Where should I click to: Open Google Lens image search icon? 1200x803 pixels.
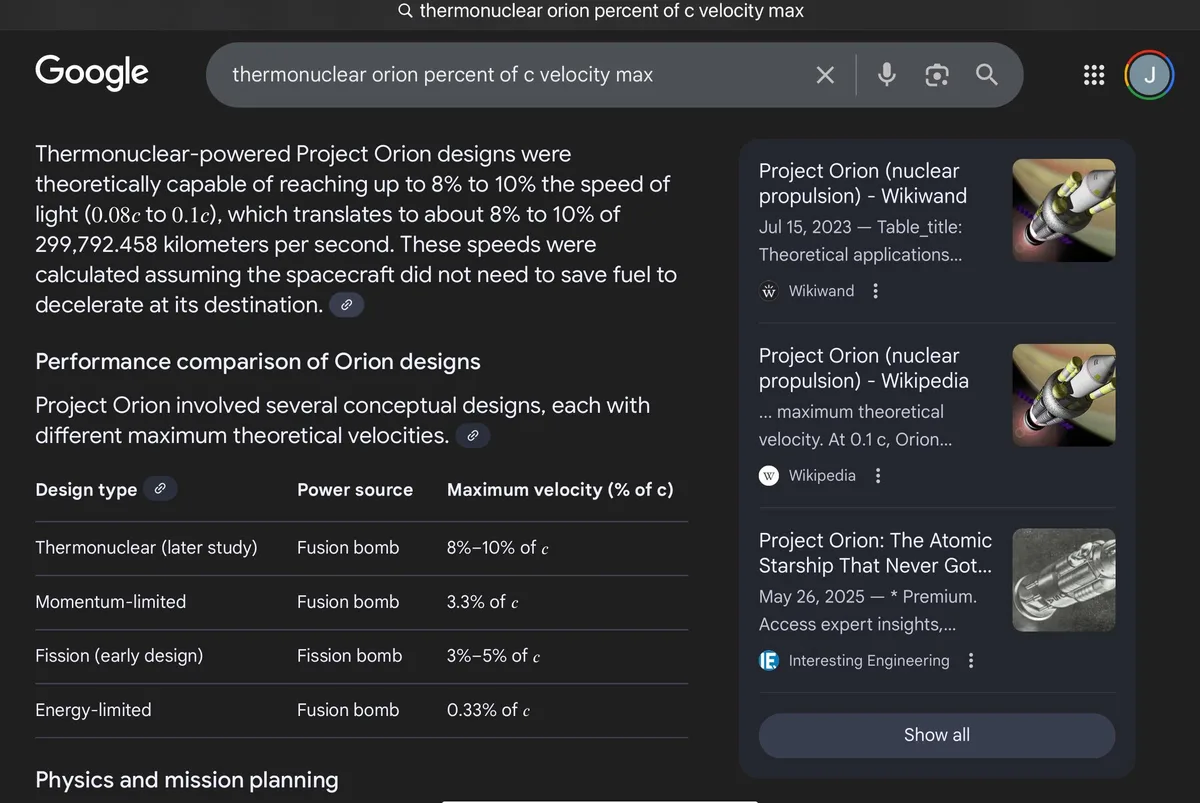coord(937,75)
